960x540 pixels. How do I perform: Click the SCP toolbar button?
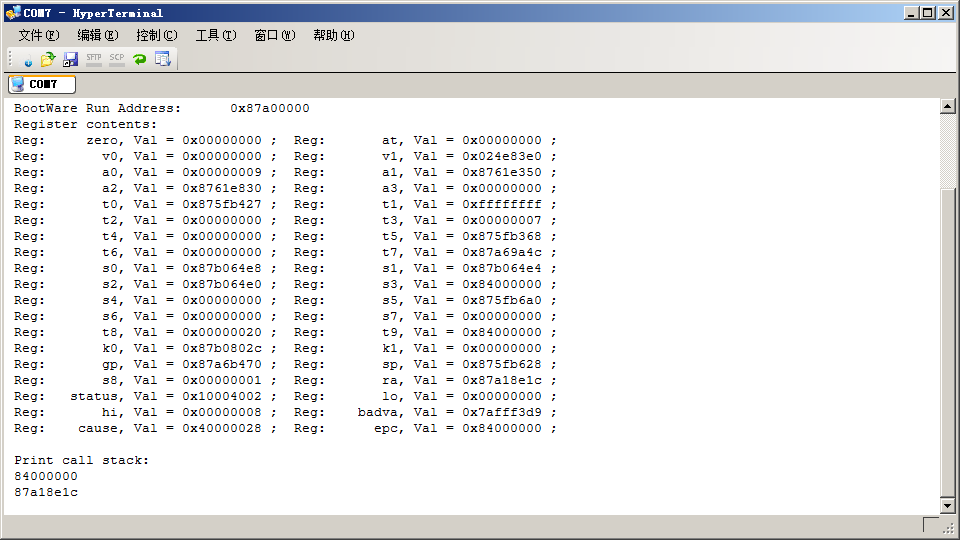pos(117,59)
